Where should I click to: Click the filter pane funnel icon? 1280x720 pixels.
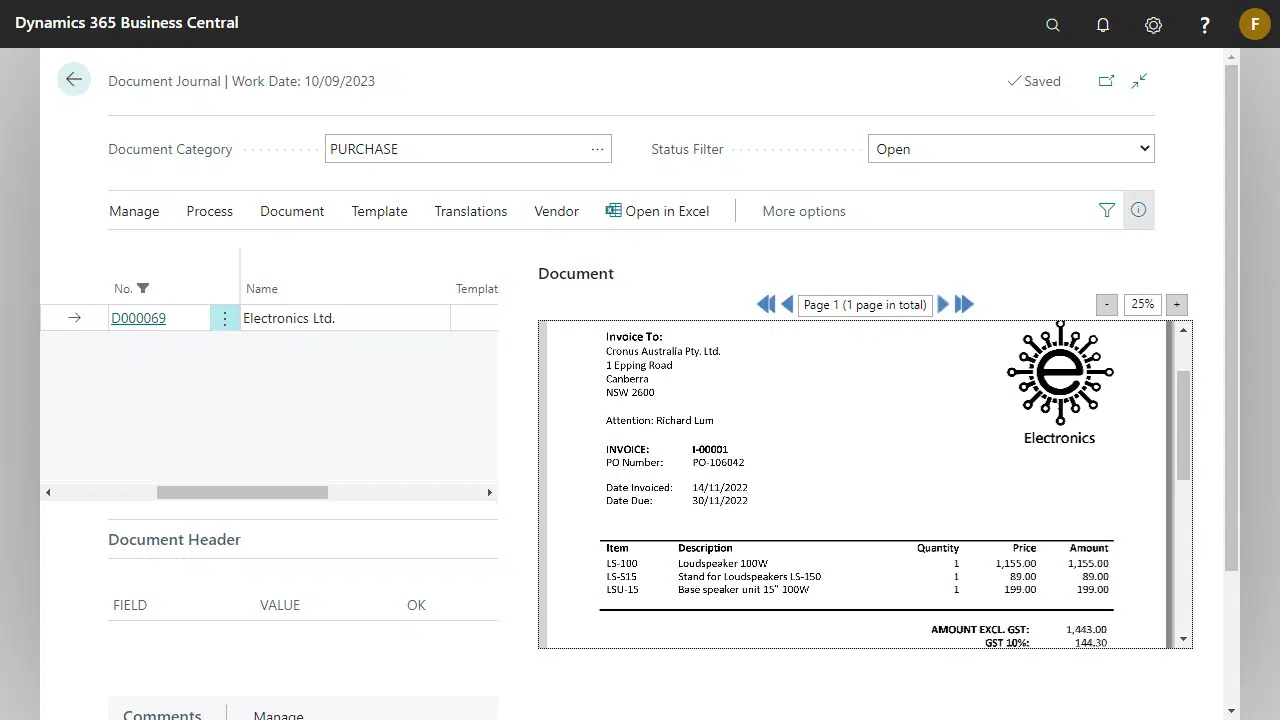(x=1106, y=210)
